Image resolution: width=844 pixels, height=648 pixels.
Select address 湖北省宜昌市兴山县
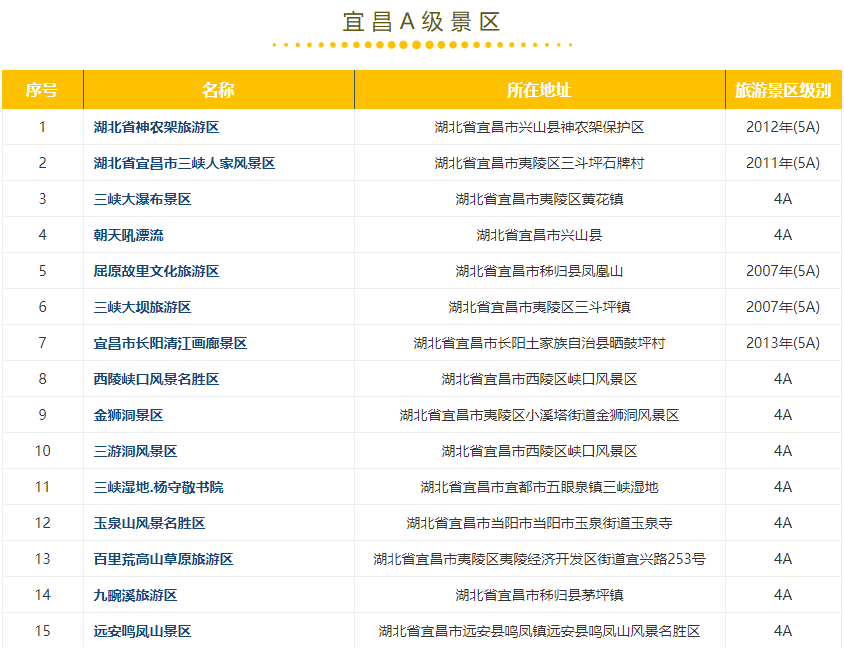click(x=539, y=235)
